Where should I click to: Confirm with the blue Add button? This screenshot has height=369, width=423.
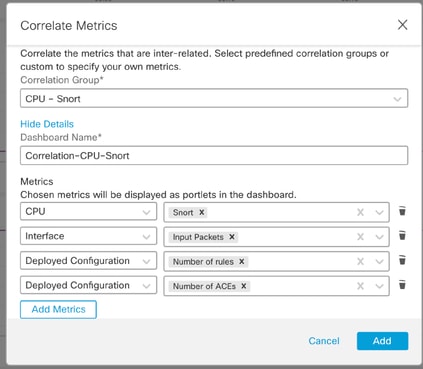click(x=382, y=341)
